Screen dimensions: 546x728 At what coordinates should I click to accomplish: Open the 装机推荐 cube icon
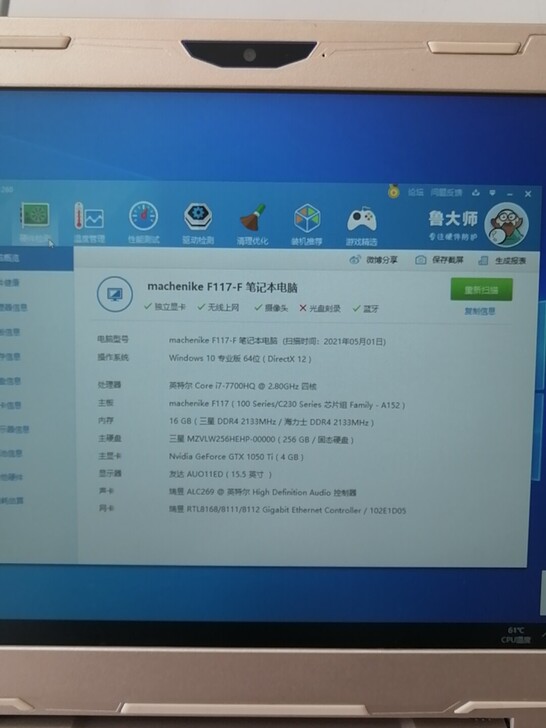click(x=307, y=218)
